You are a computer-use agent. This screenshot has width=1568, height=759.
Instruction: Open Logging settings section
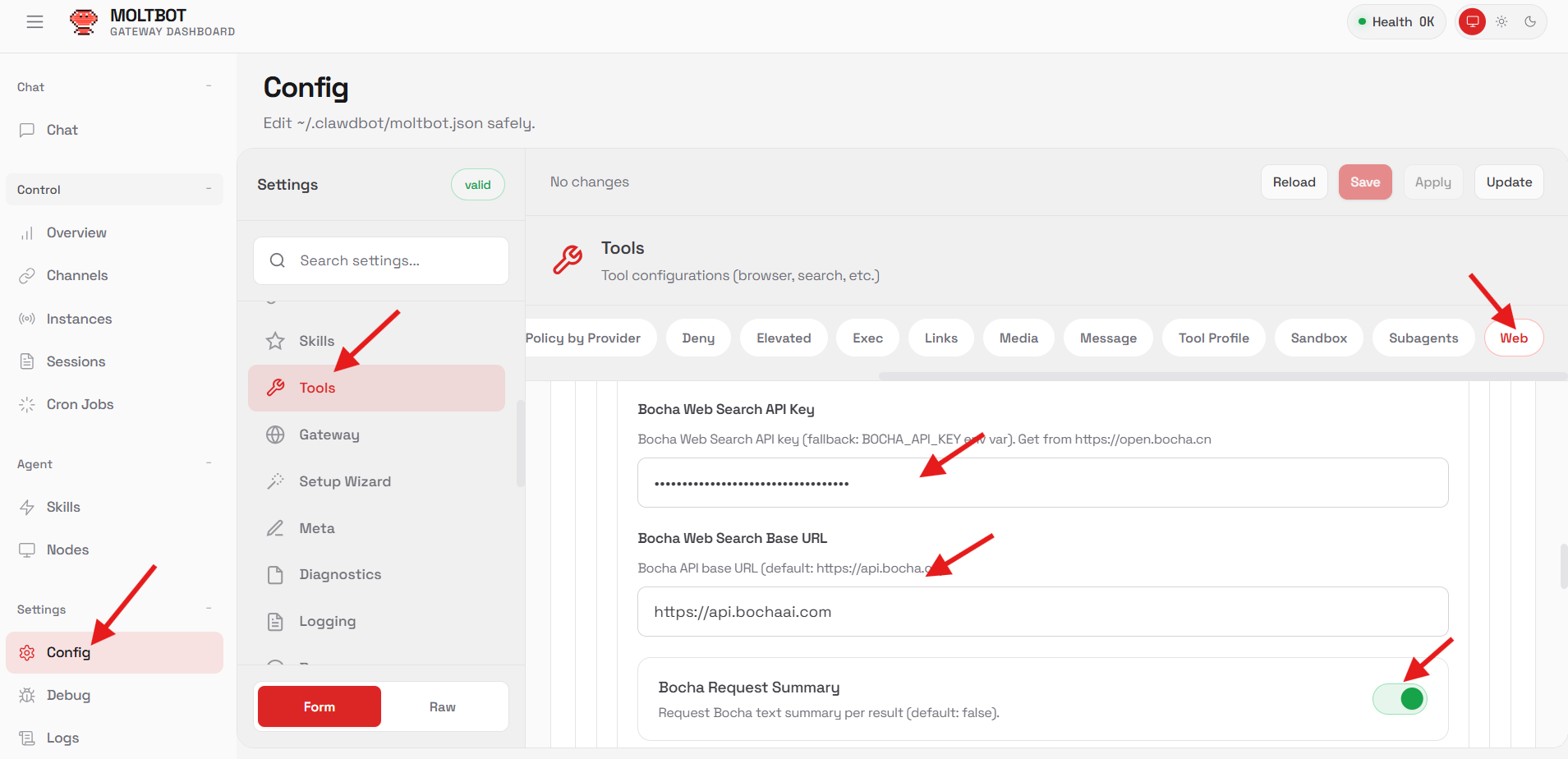[x=376, y=622]
